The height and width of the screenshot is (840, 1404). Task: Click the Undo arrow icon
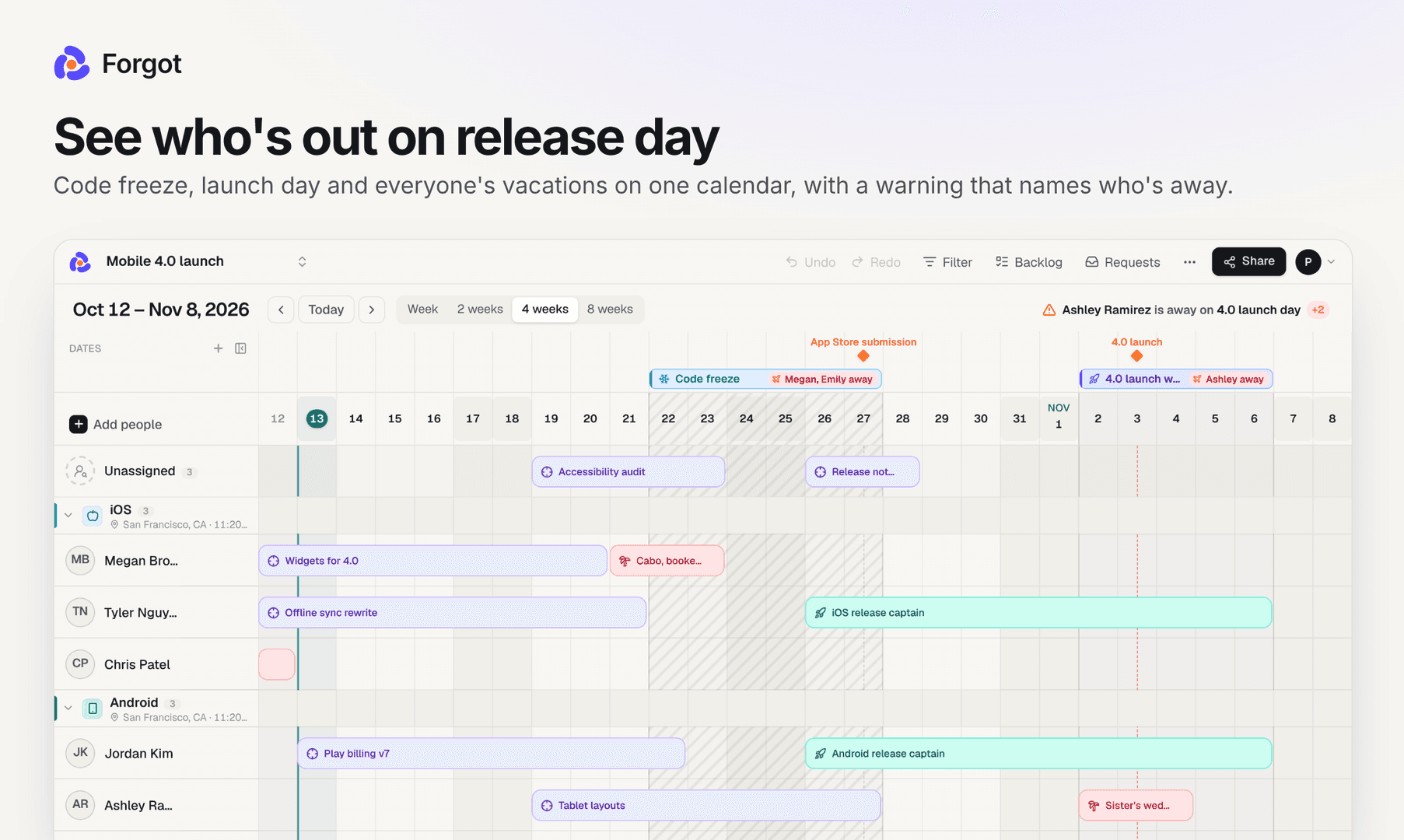(x=791, y=262)
